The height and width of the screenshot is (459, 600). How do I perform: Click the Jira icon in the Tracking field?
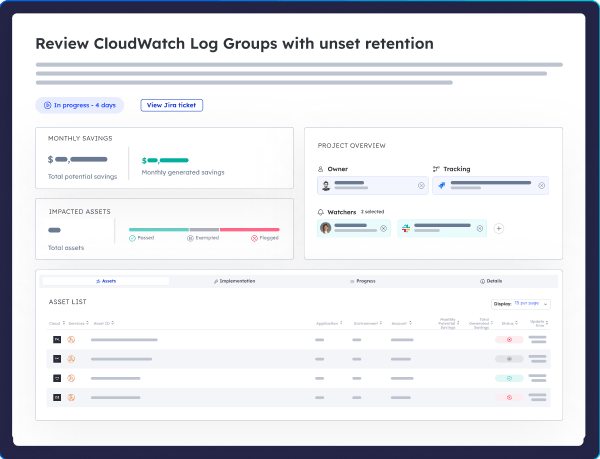tap(441, 185)
